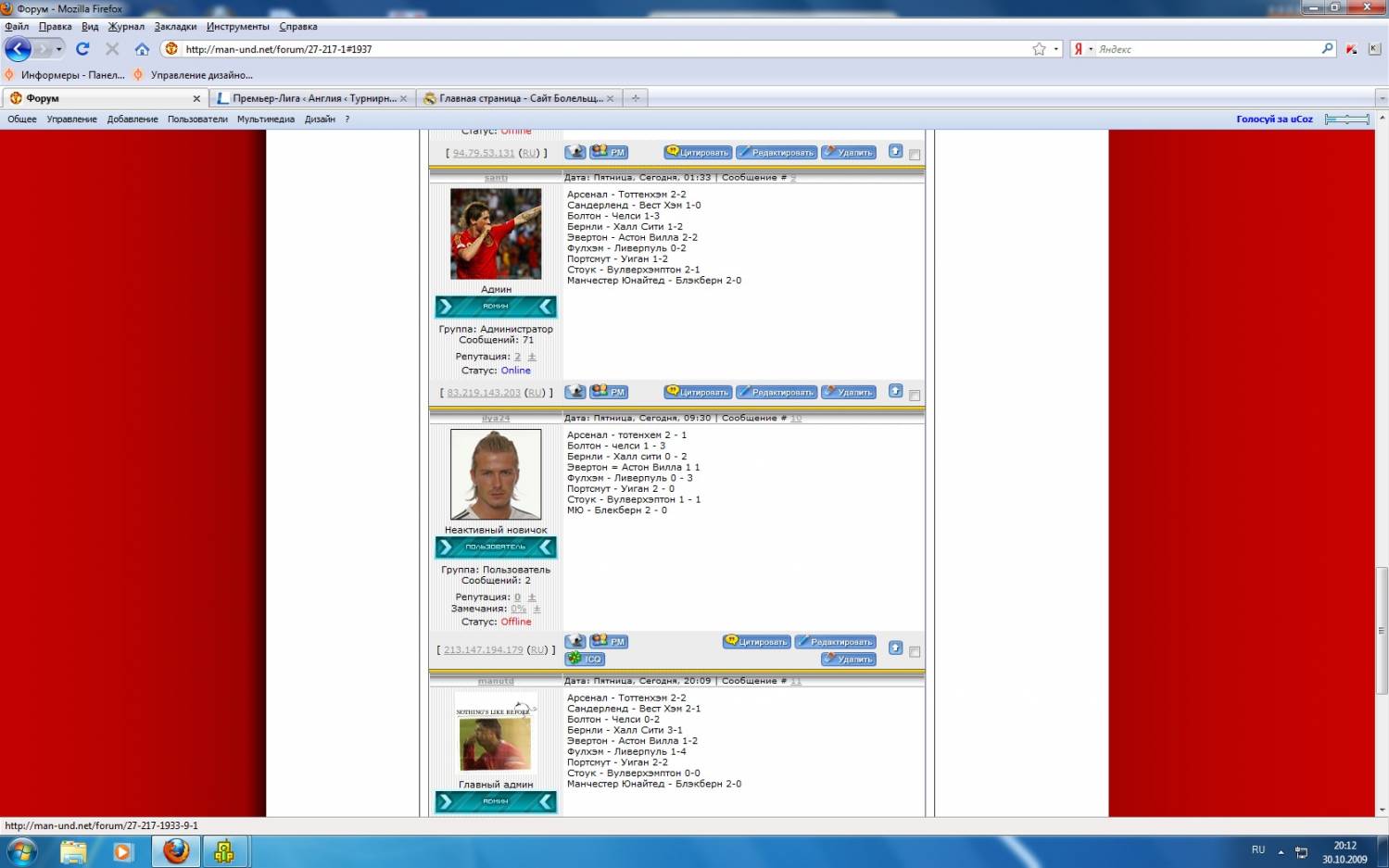Quote ilya24's message with Цитировать
Screen dimensions: 1389x868
tap(757, 641)
